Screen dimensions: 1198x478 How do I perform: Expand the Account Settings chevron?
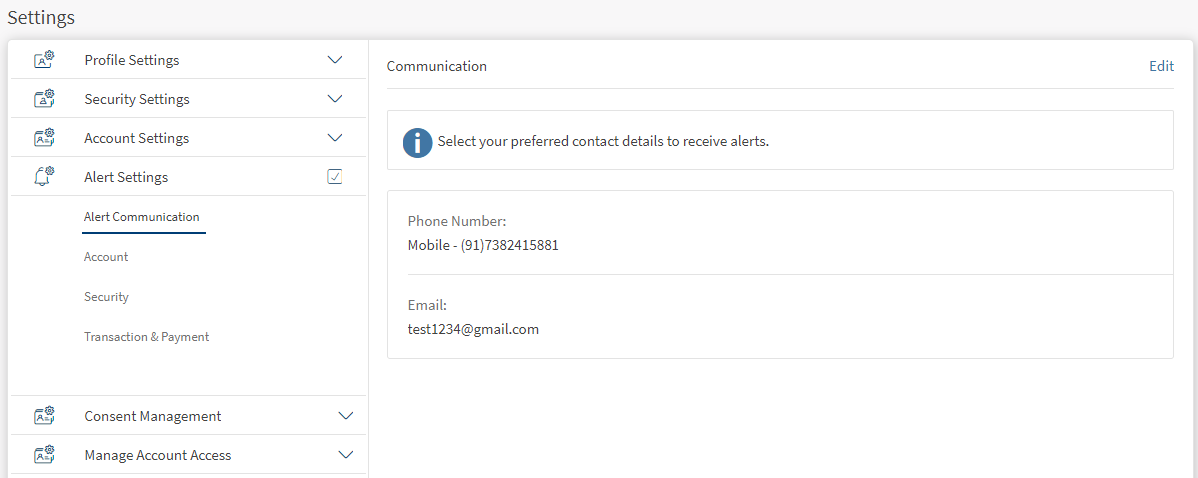pos(335,138)
